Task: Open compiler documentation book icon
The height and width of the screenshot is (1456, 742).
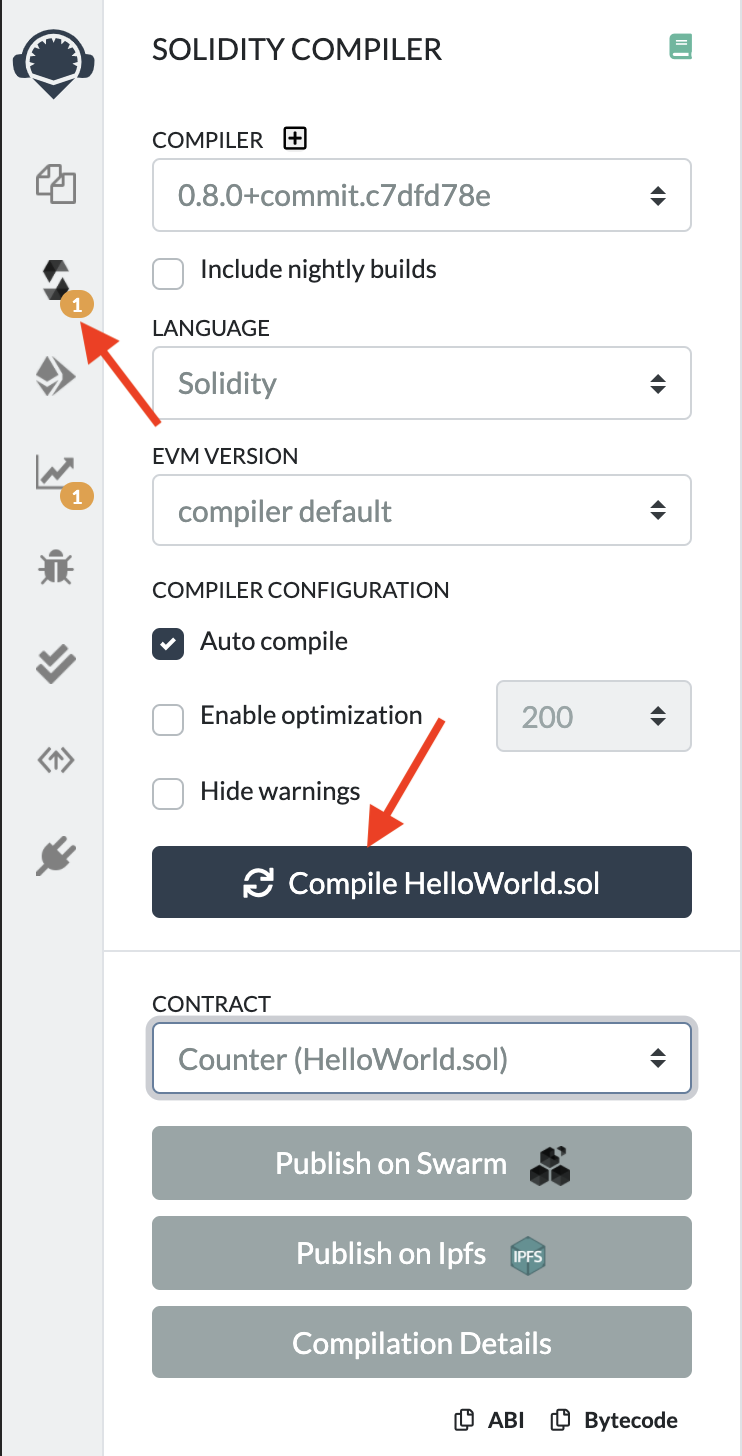Action: (680, 46)
